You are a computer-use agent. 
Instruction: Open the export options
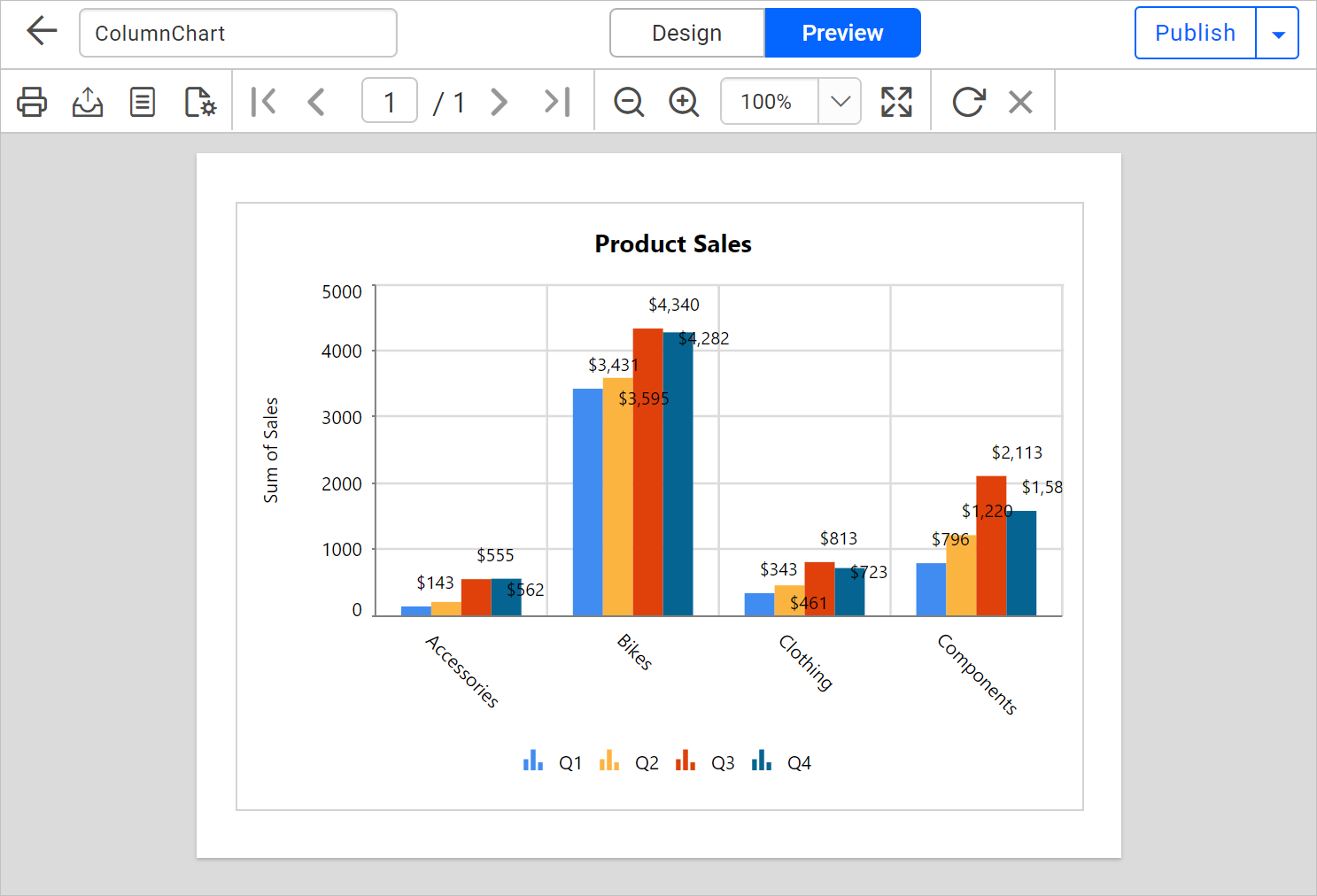click(87, 101)
